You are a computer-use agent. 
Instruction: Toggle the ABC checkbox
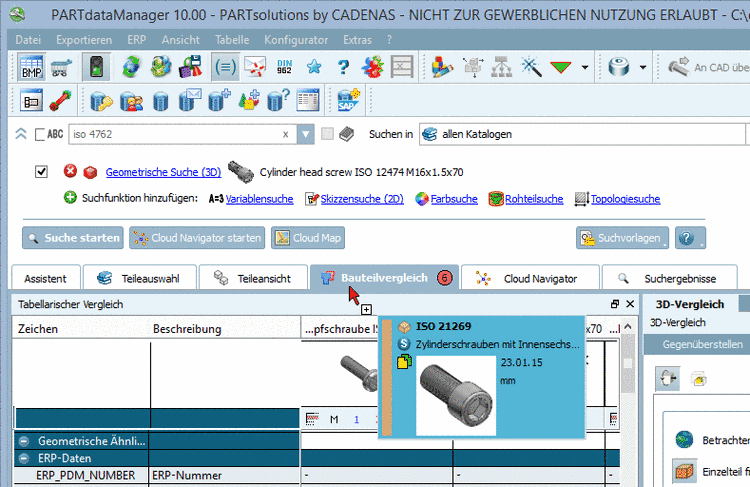(x=40, y=134)
